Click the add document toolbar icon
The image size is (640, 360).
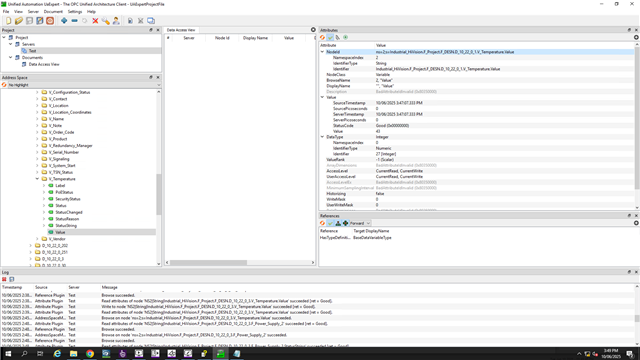click(x=130, y=20)
